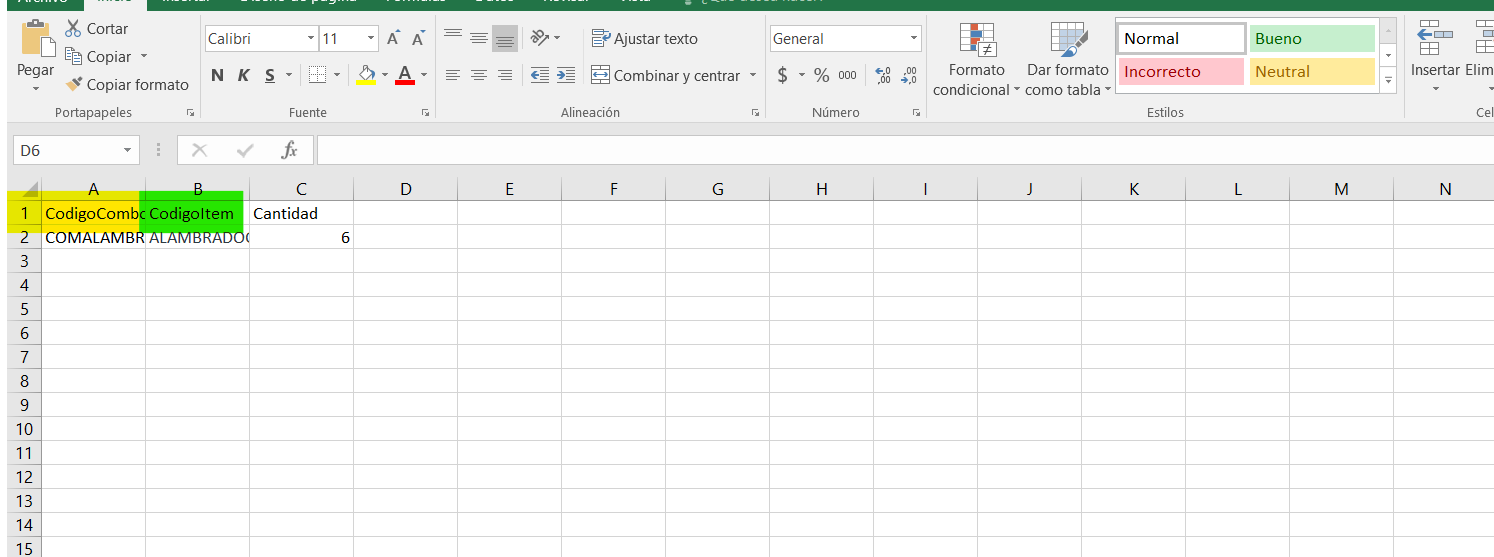The height and width of the screenshot is (557, 1494).
Task: Open Formato condicional menu
Action: tap(976, 60)
